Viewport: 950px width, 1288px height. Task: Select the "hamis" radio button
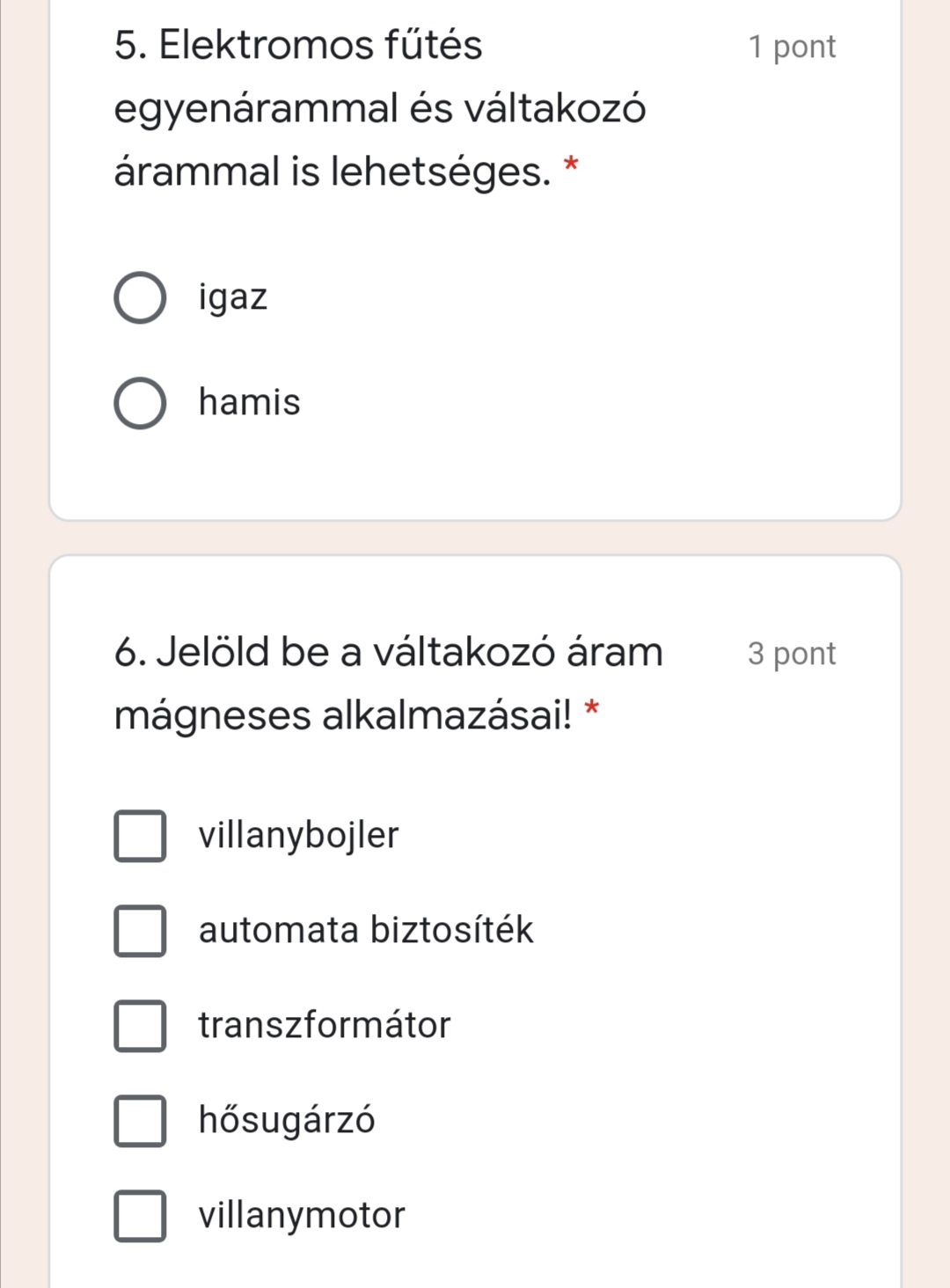[140, 404]
